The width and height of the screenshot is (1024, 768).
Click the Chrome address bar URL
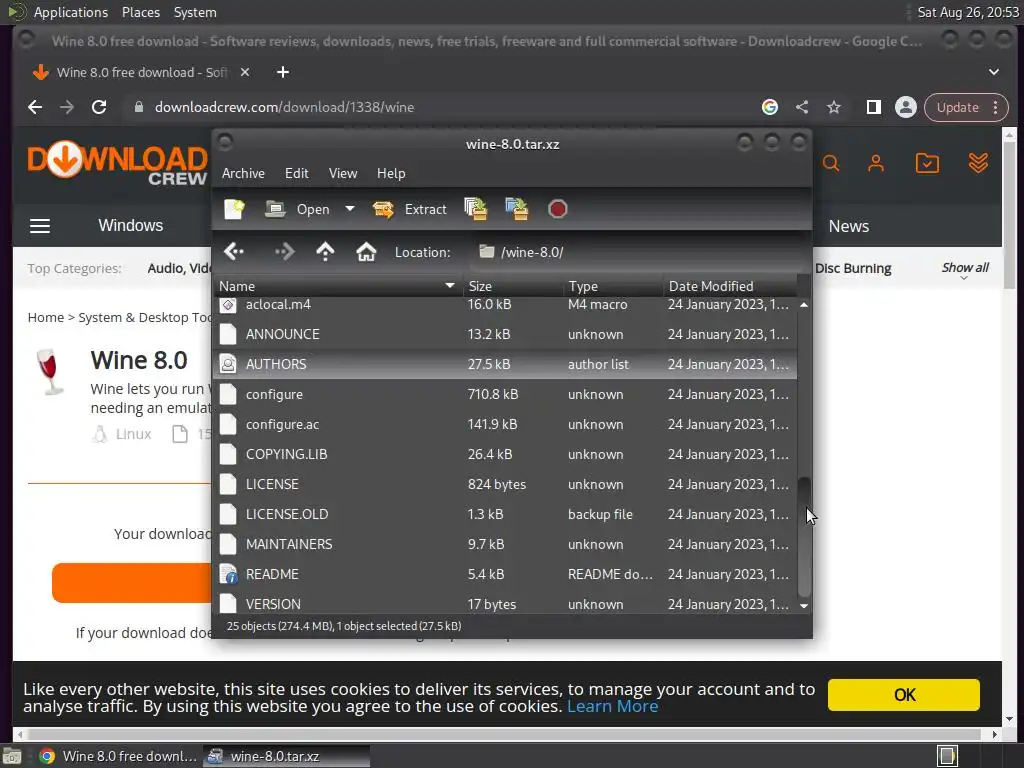click(x=284, y=107)
